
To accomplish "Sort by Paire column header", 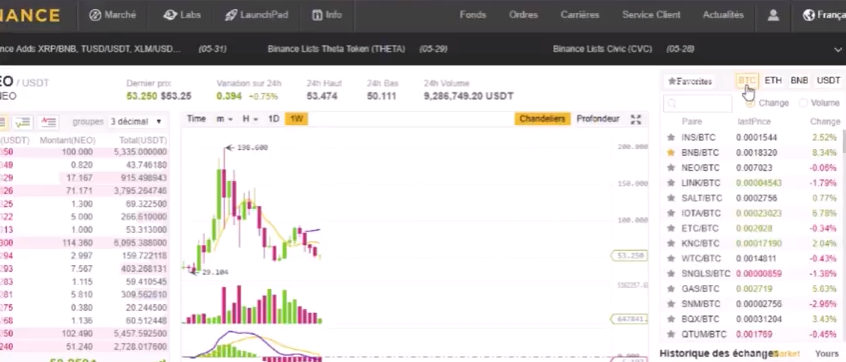I will point(692,122).
